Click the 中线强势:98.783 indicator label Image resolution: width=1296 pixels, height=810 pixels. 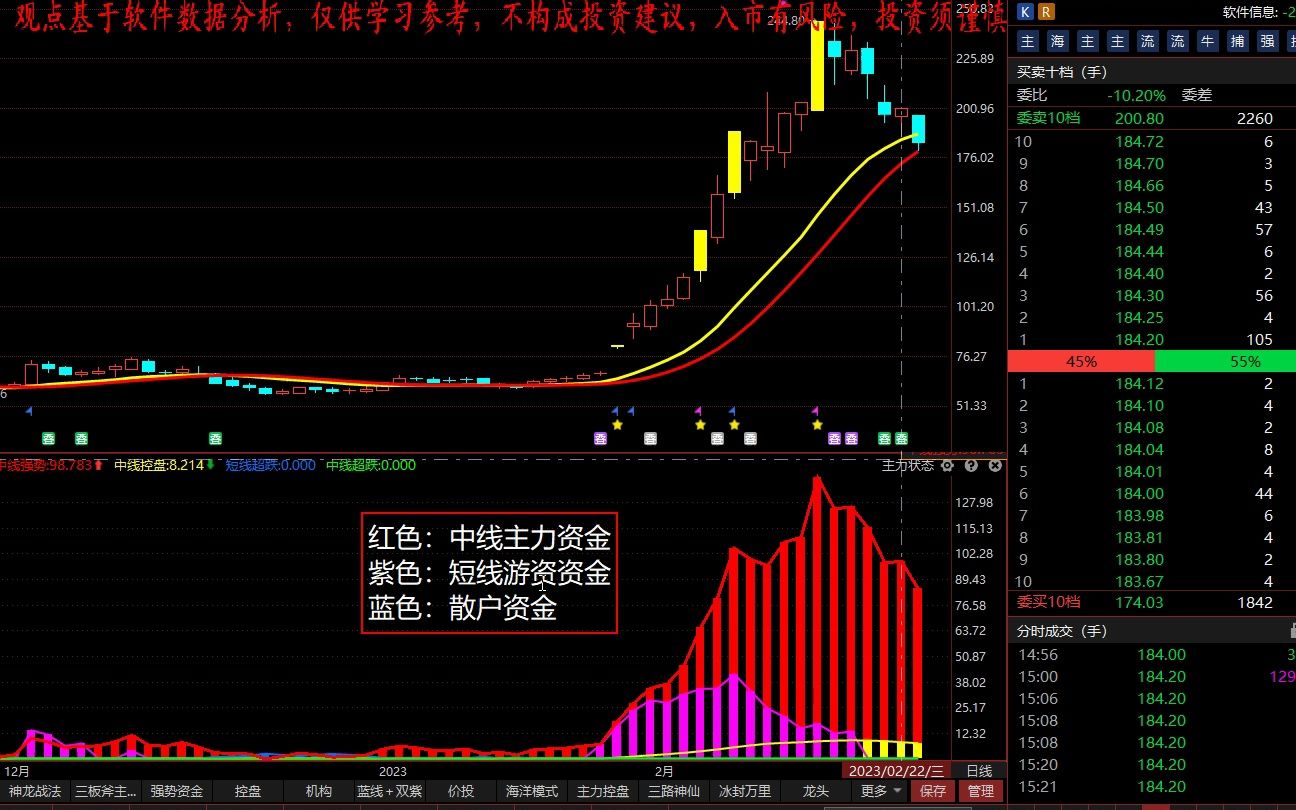point(47,465)
